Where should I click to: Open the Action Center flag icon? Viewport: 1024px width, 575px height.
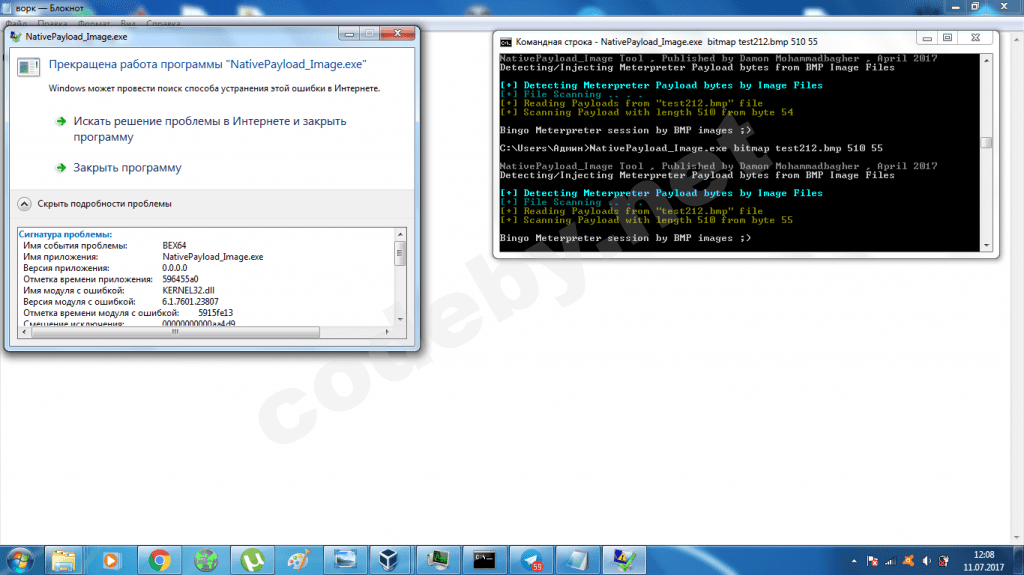(x=872, y=561)
